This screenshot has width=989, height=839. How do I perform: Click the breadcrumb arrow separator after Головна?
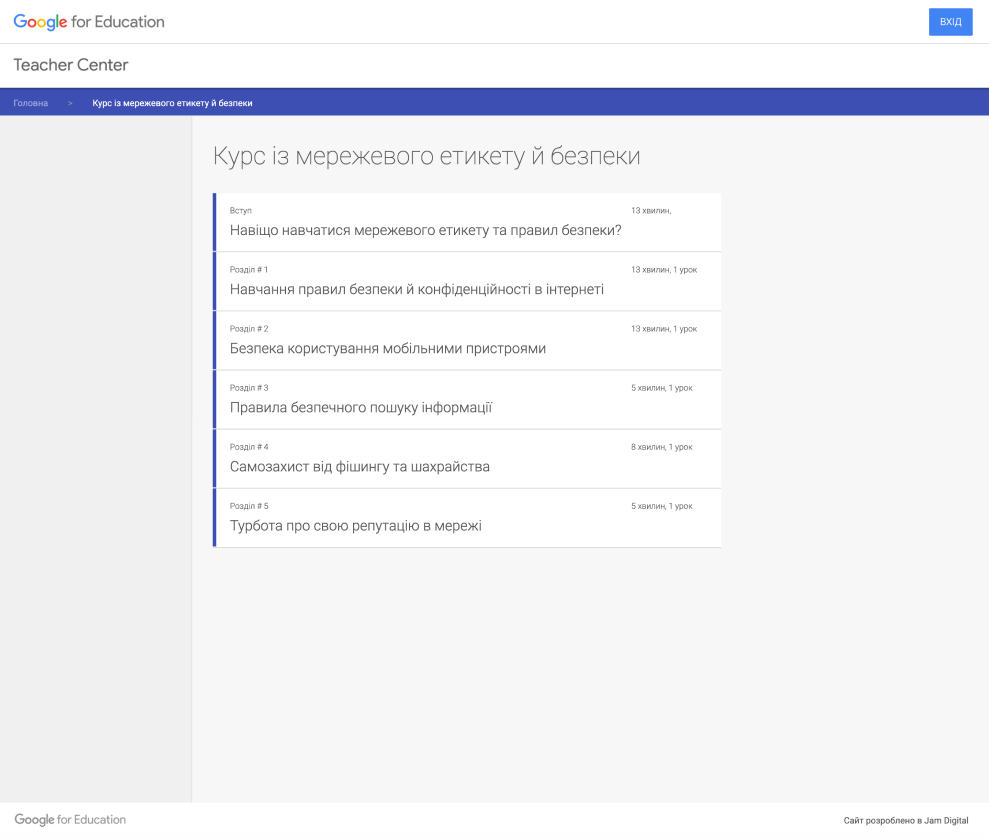(x=70, y=103)
